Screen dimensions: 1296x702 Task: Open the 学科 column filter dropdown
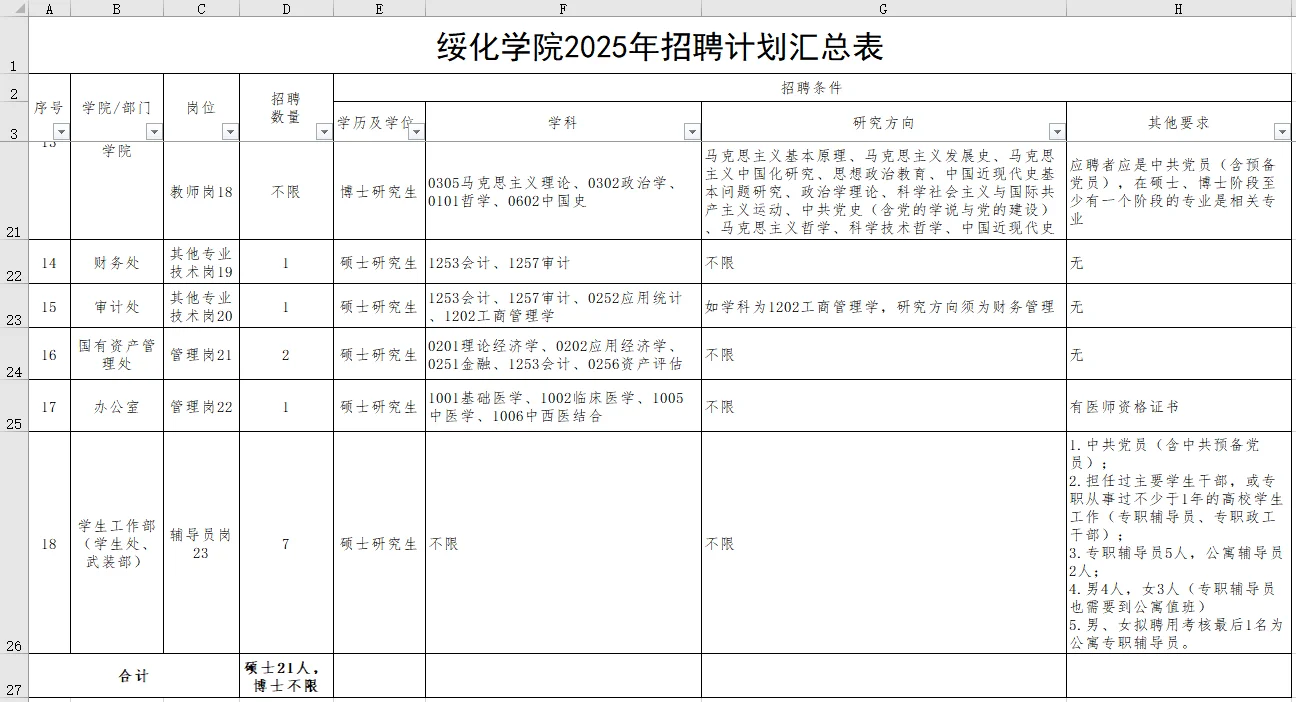692,130
